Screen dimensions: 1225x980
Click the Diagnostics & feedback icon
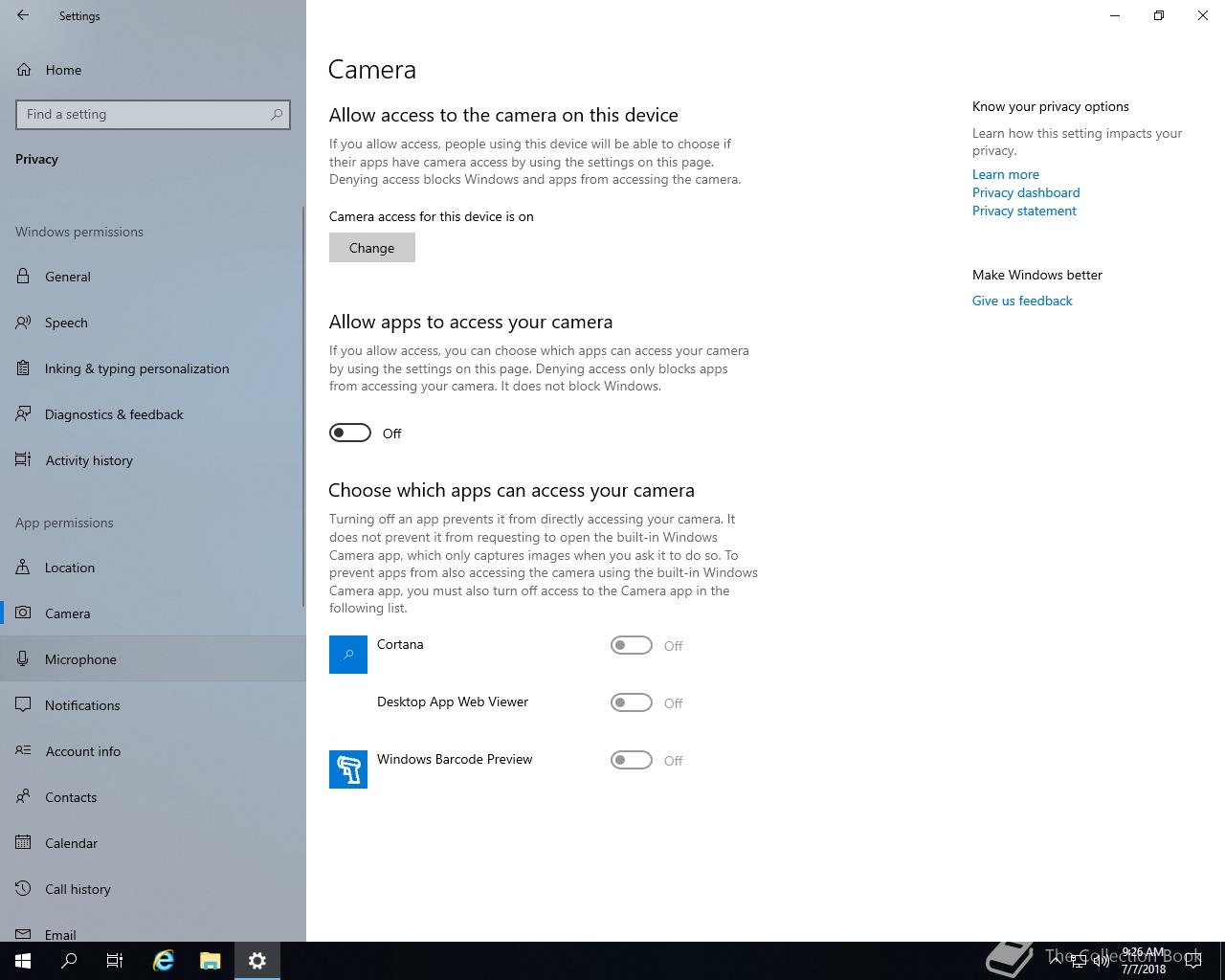(23, 414)
